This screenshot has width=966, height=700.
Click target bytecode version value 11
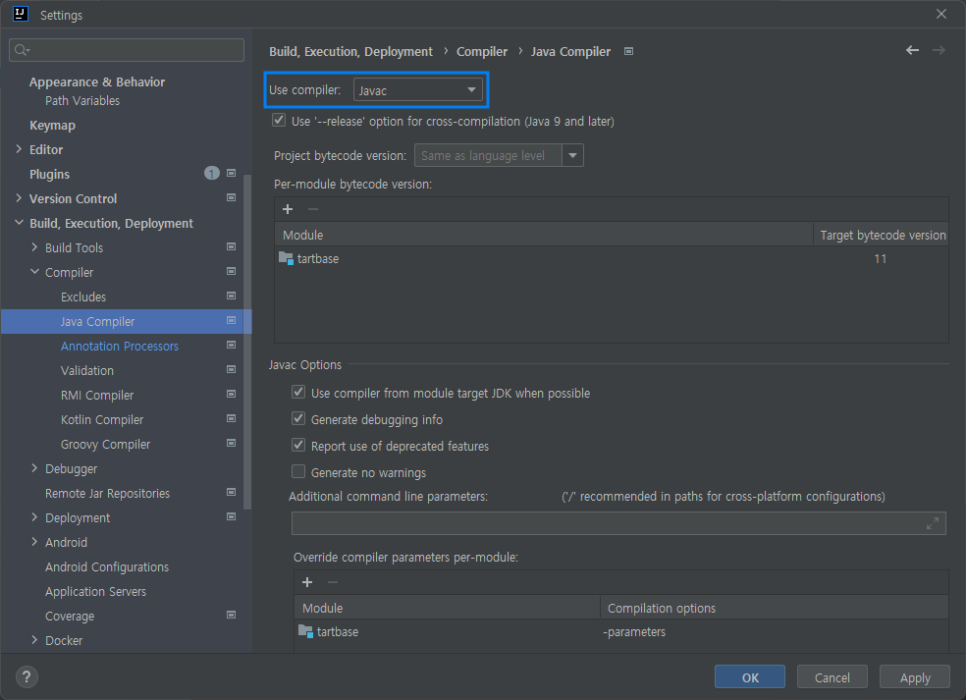[880, 259]
